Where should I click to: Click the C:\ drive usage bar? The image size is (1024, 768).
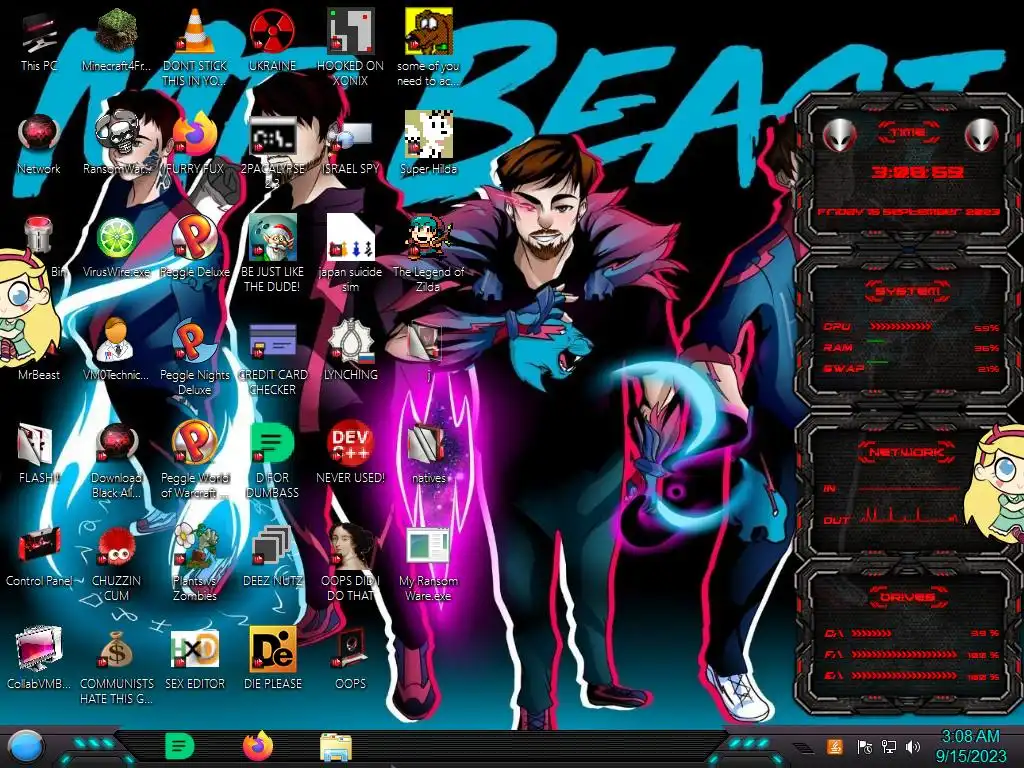click(872, 633)
